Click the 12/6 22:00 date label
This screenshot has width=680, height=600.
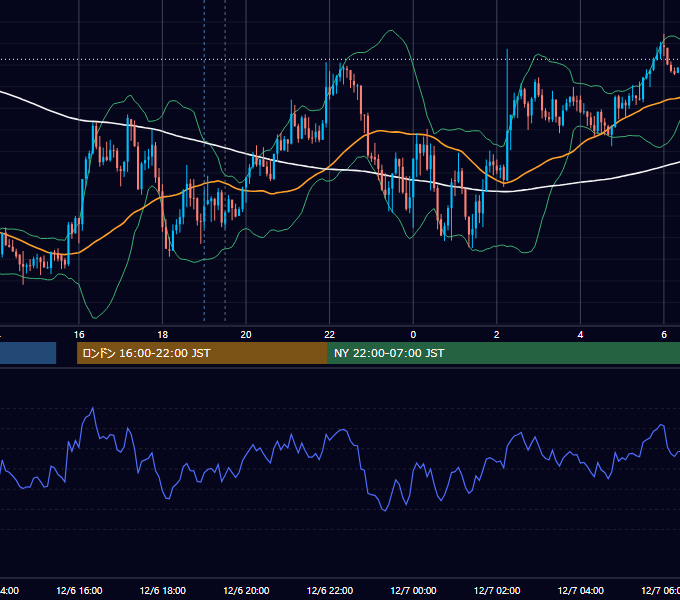click(330, 590)
